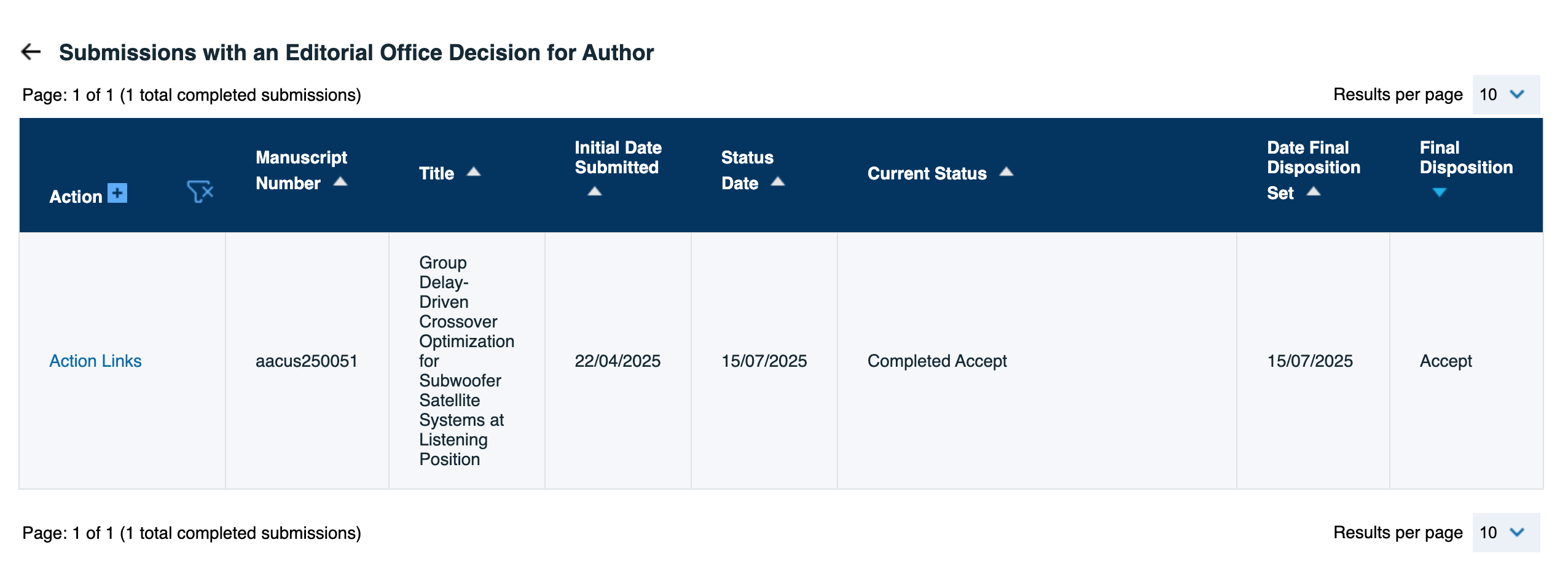Sort by Current Status arrow
1568x580 pixels.
coord(1006,172)
